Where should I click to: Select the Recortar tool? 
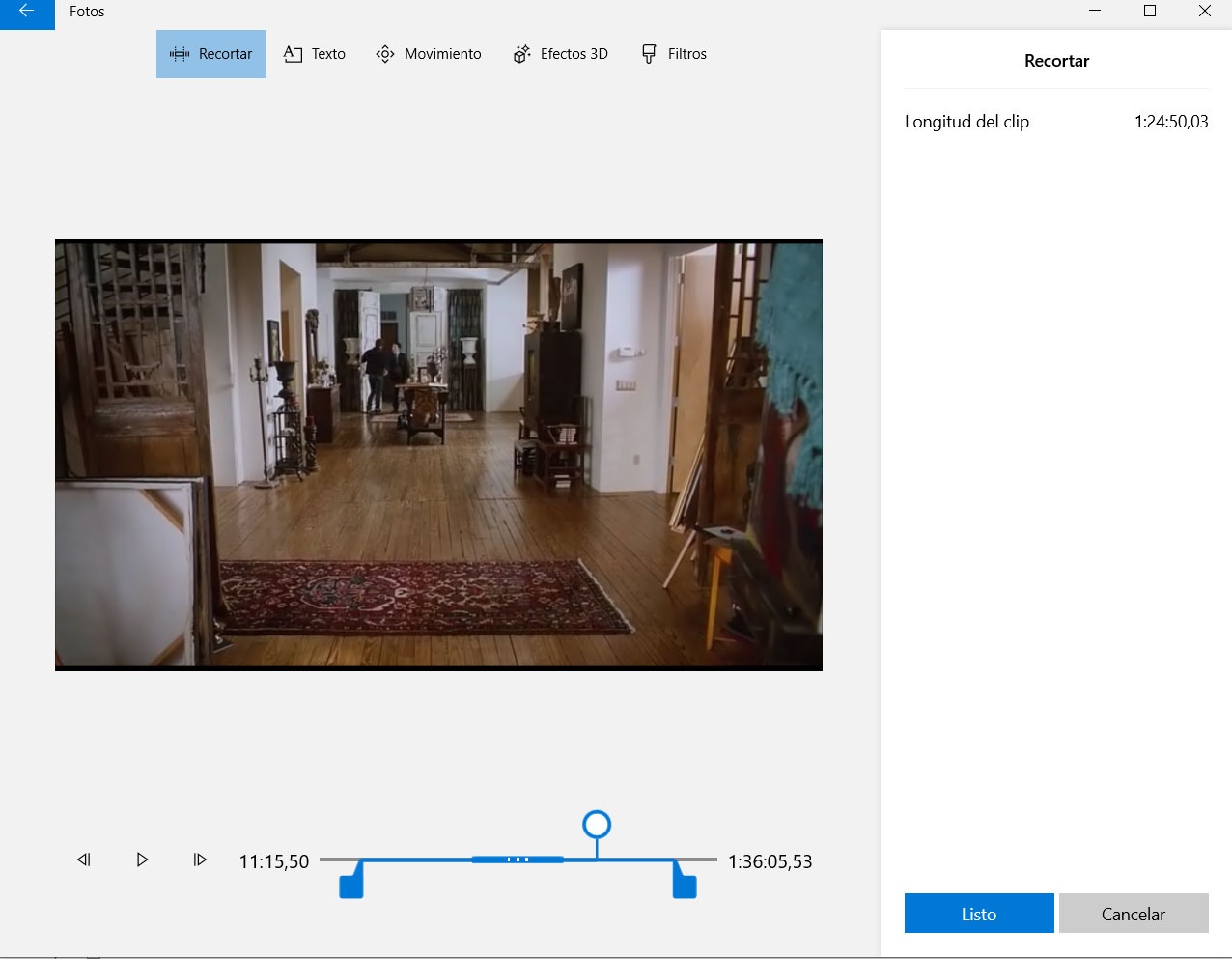coord(211,54)
